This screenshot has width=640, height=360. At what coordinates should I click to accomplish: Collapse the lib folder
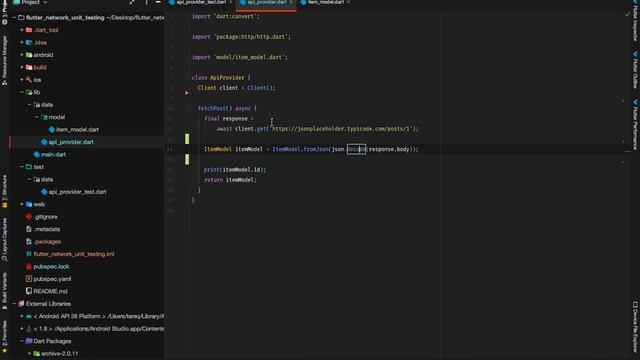pos(22,92)
